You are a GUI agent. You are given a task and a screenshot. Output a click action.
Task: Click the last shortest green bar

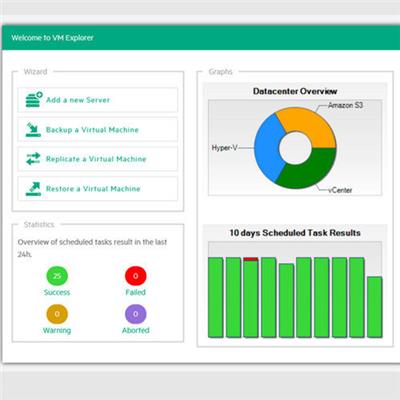pyautogui.click(x=375, y=307)
